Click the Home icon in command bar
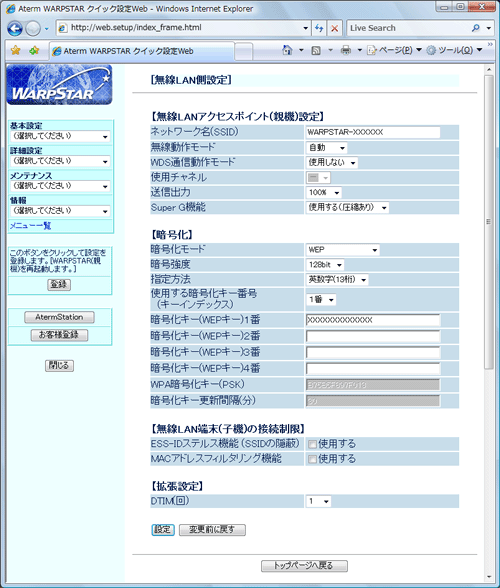This screenshot has width=500, height=588. point(287,50)
